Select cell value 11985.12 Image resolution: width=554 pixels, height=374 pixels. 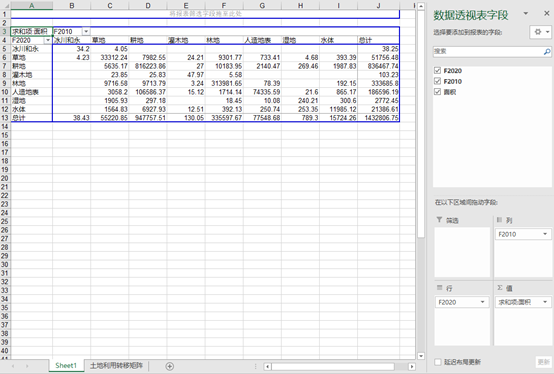point(338,109)
